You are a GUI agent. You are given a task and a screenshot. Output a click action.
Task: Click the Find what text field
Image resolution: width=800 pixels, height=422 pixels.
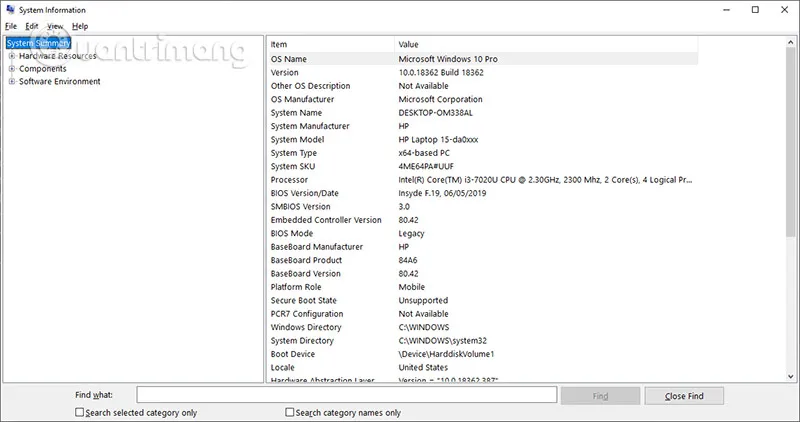click(346, 396)
